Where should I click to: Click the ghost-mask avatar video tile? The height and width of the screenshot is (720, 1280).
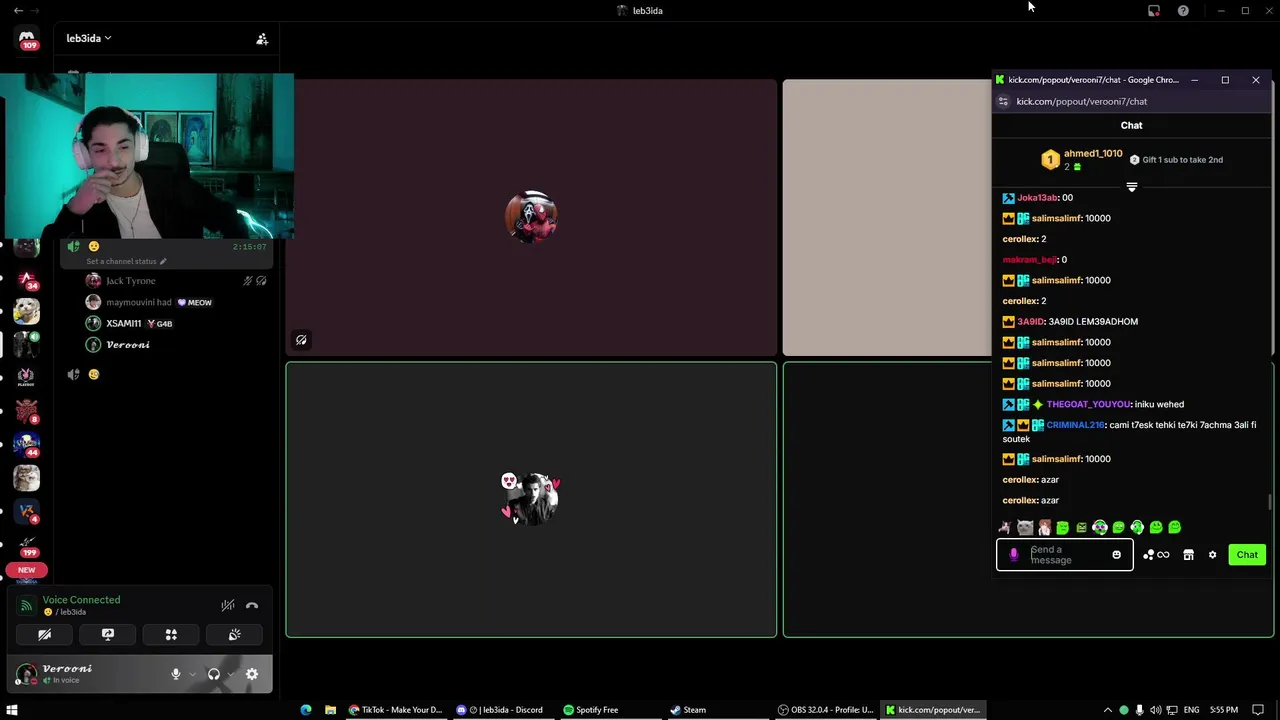pyautogui.click(x=531, y=217)
